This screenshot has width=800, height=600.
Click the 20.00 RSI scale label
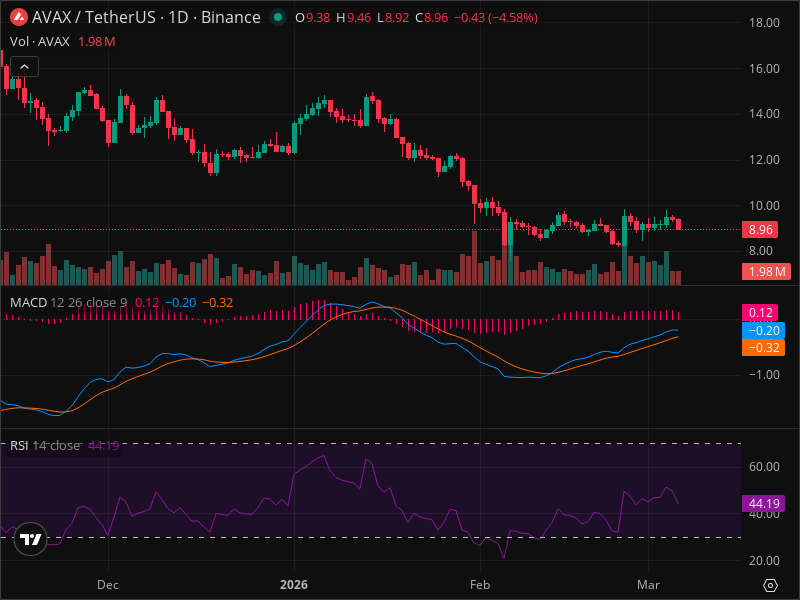click(x=764, y=560)
